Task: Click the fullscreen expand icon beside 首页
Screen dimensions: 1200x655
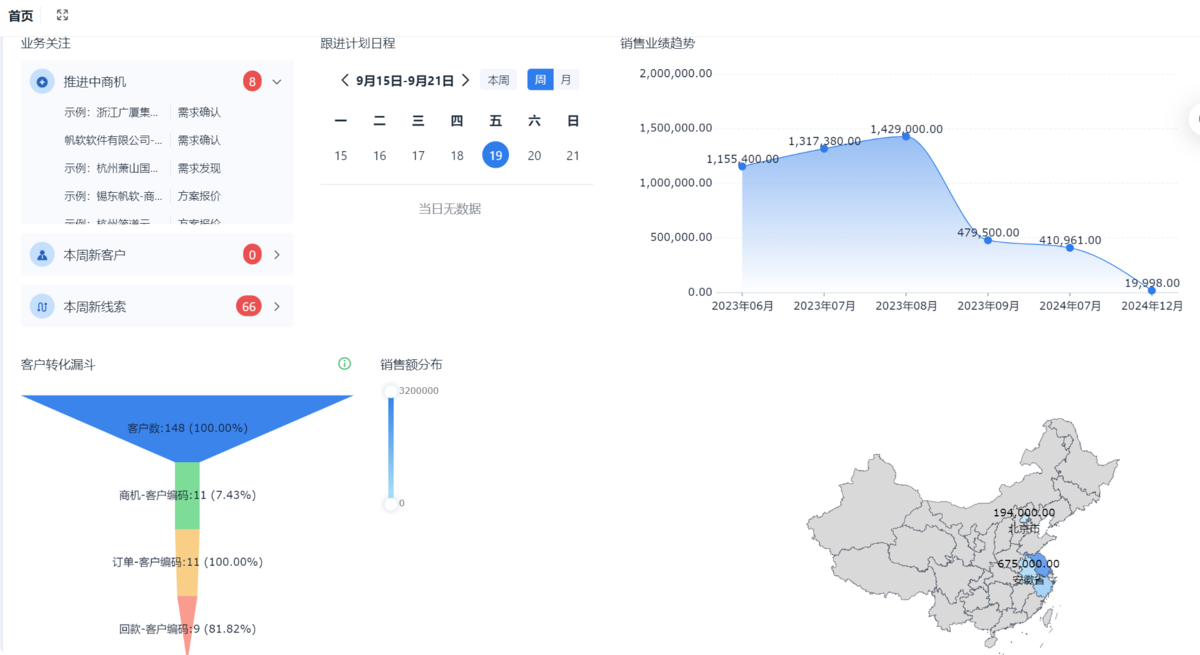Action: pos(62,15)
